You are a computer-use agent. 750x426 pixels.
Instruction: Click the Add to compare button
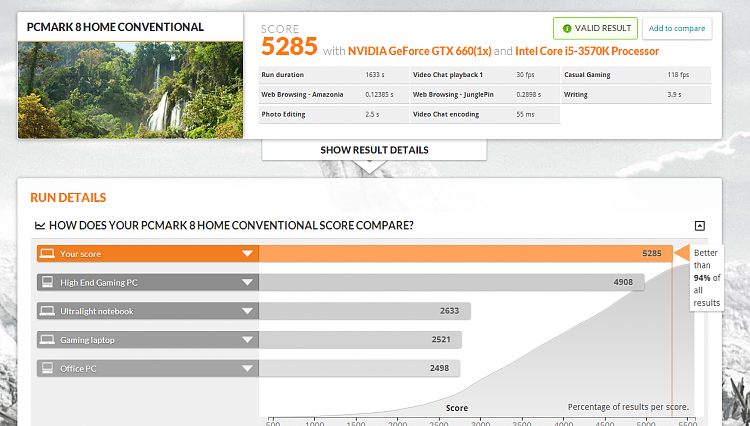point(676,28)
